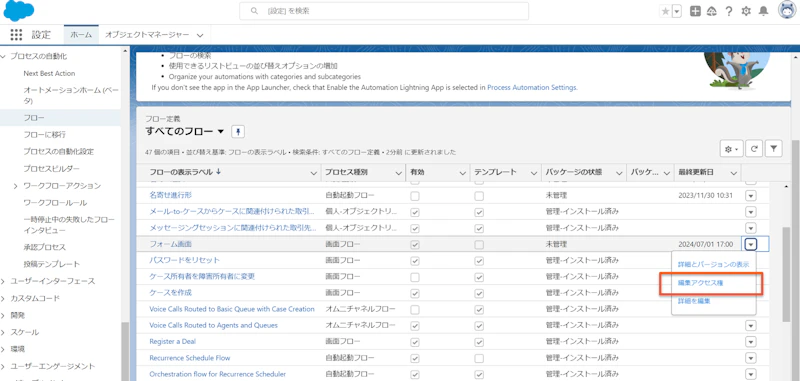Viewport: 800px width, 381px height.
Task: Open Recurrence Schedule Flow link
Action: pyautogui.click(x=190, y=358)
